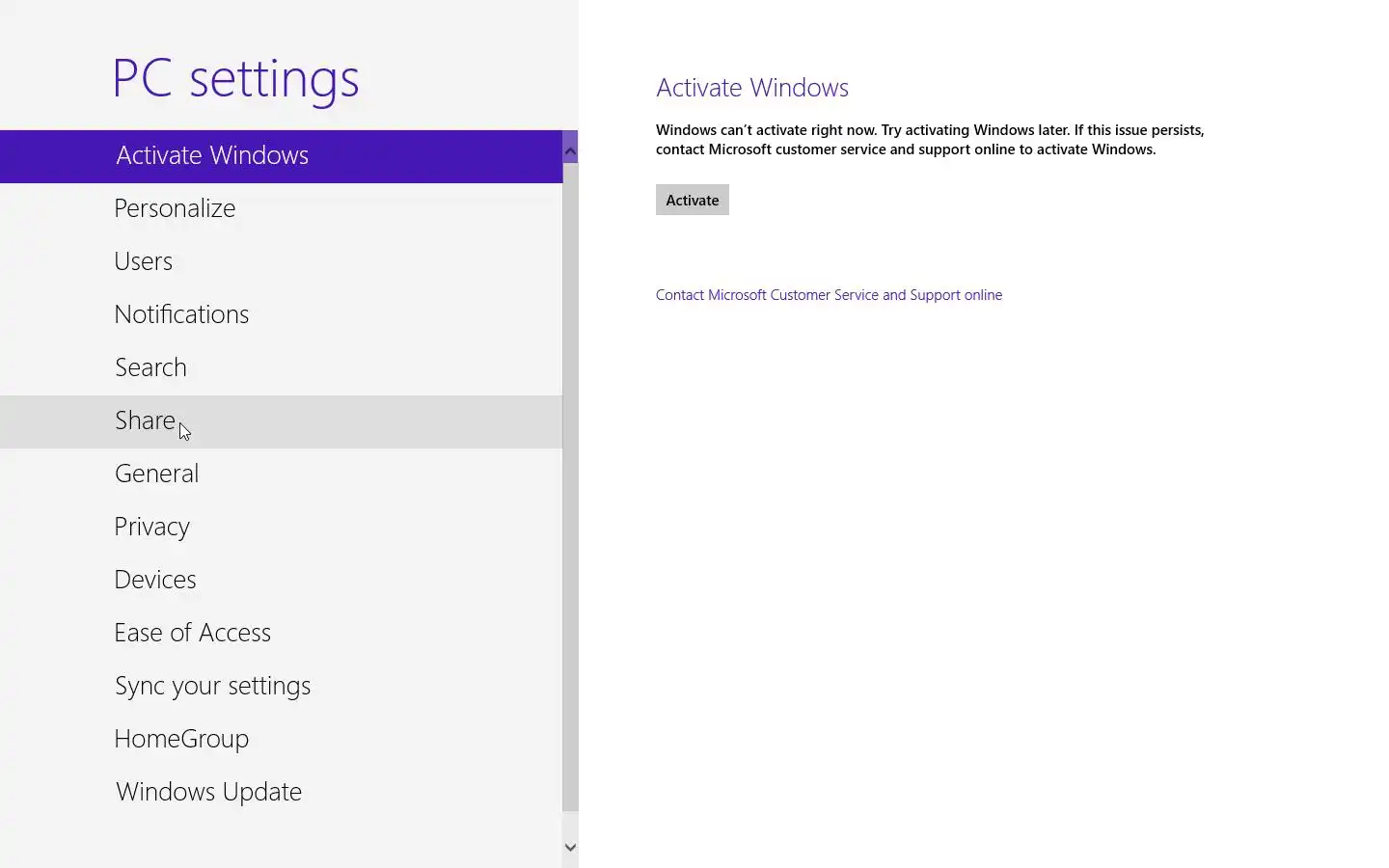1389x868 pixels.
Task: Open Sync your settings page
Action: click(281, 687)
